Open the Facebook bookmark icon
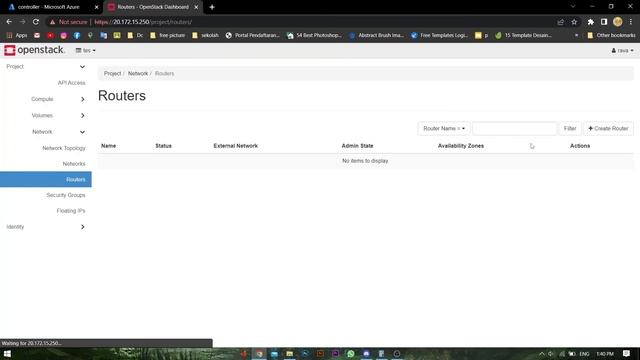 (x=77, y=36)
